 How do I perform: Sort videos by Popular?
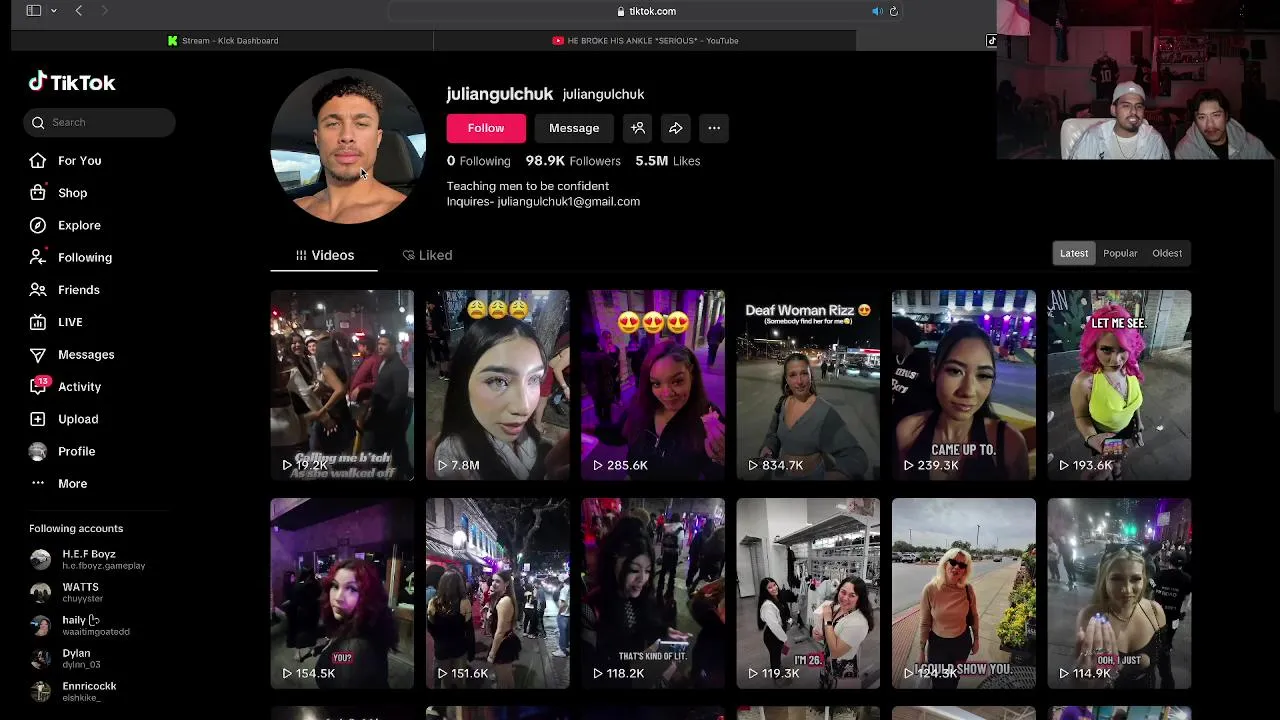click(1120, 253)
